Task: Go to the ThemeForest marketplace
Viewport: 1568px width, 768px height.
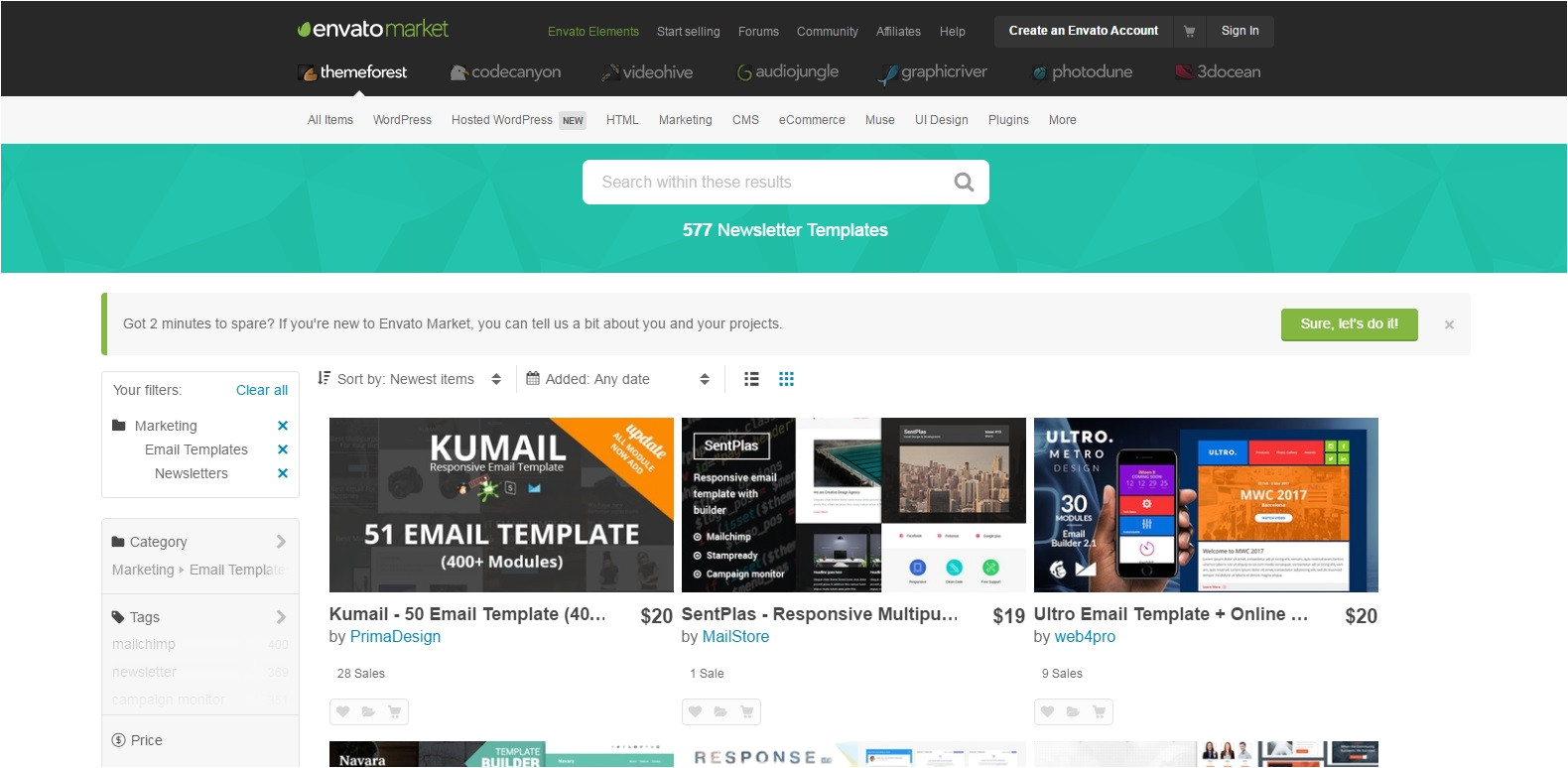Action: (x=352, y=72)
